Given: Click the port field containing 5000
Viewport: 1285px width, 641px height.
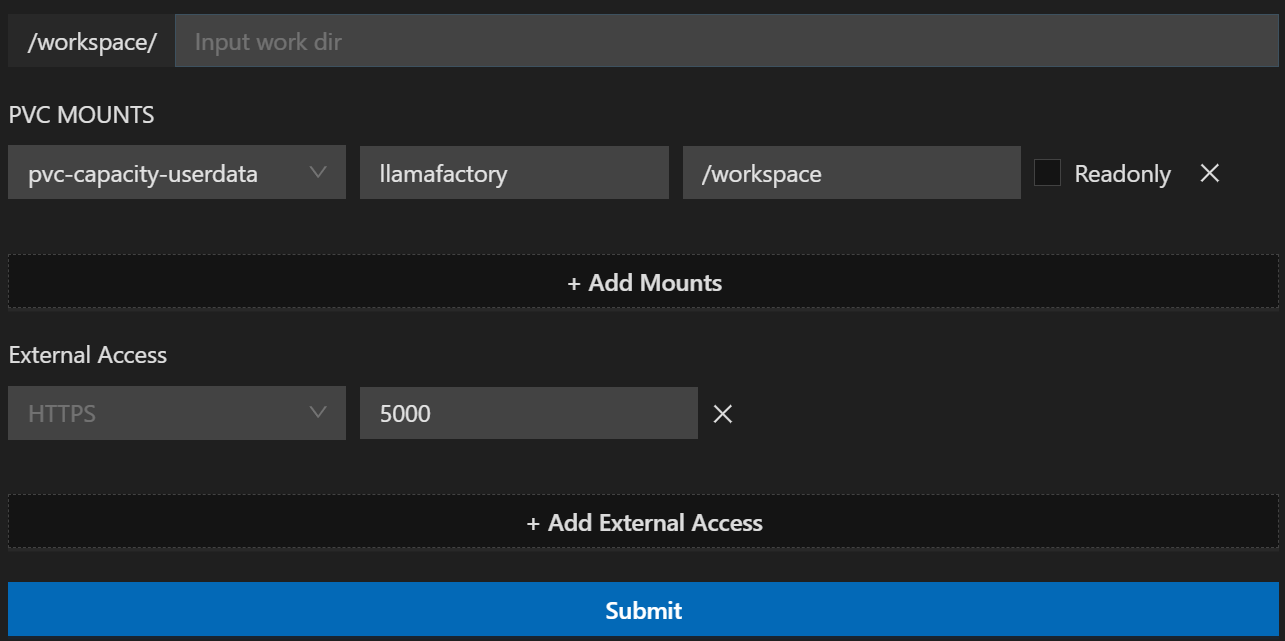Looking at the screenshot, I should 528,413.
